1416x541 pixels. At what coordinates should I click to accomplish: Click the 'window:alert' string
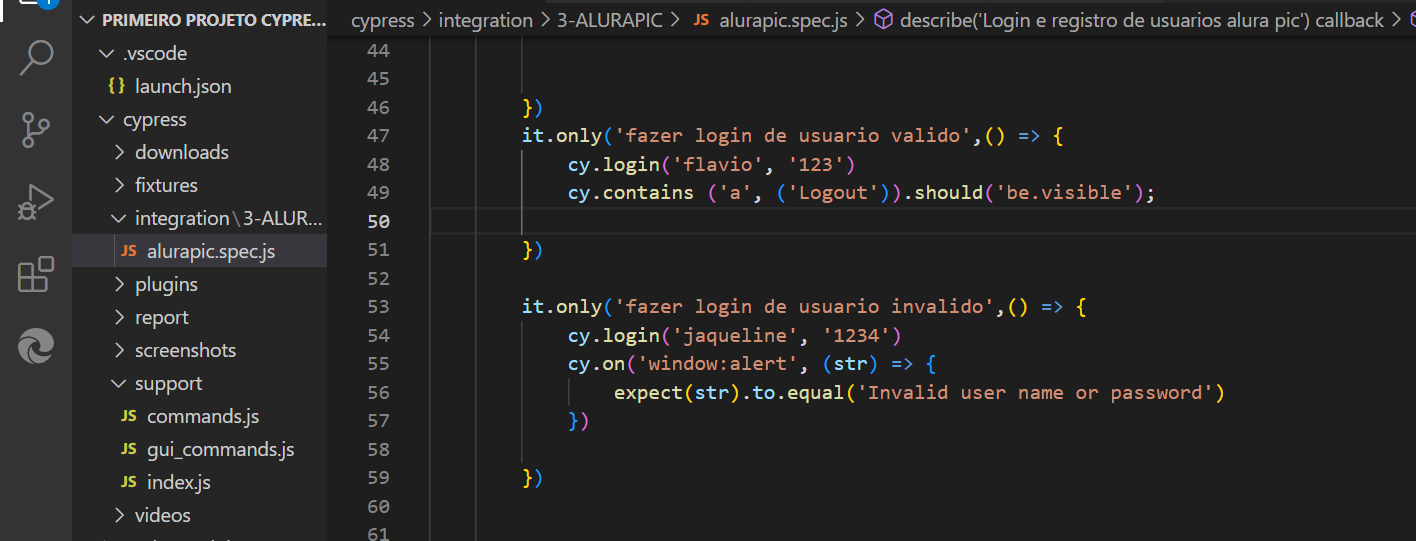[718, 364]
